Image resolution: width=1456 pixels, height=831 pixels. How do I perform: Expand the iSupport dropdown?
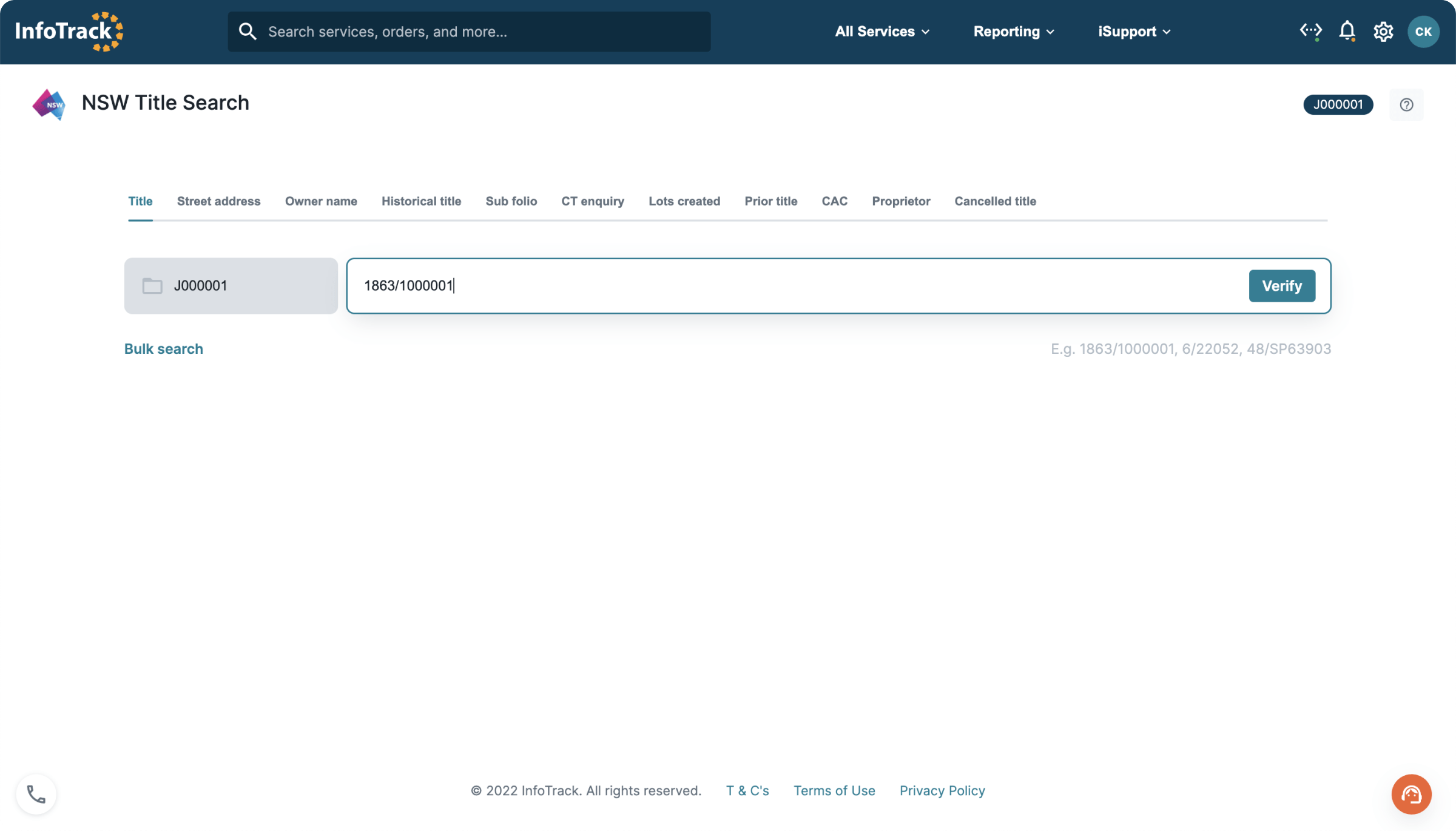[1134, 32]
